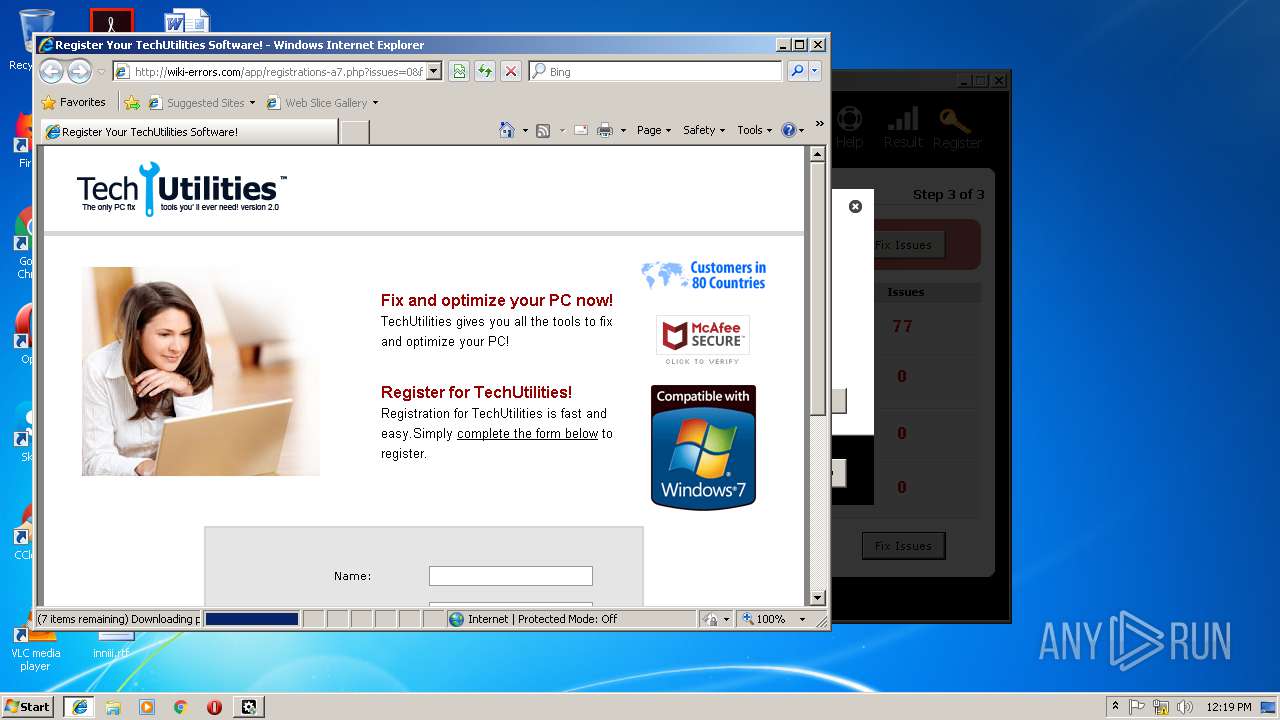Click page scrollbar up arrow
The image size is (1280, 720).
[x=817, y=154]
